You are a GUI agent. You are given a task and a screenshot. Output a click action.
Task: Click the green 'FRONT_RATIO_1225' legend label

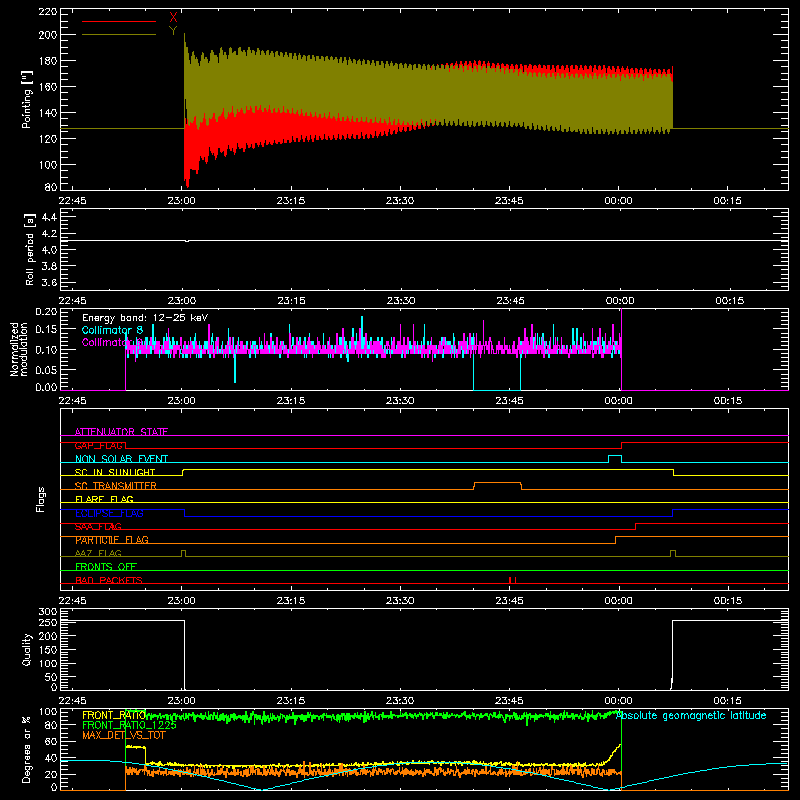click(x=129, y=725)
